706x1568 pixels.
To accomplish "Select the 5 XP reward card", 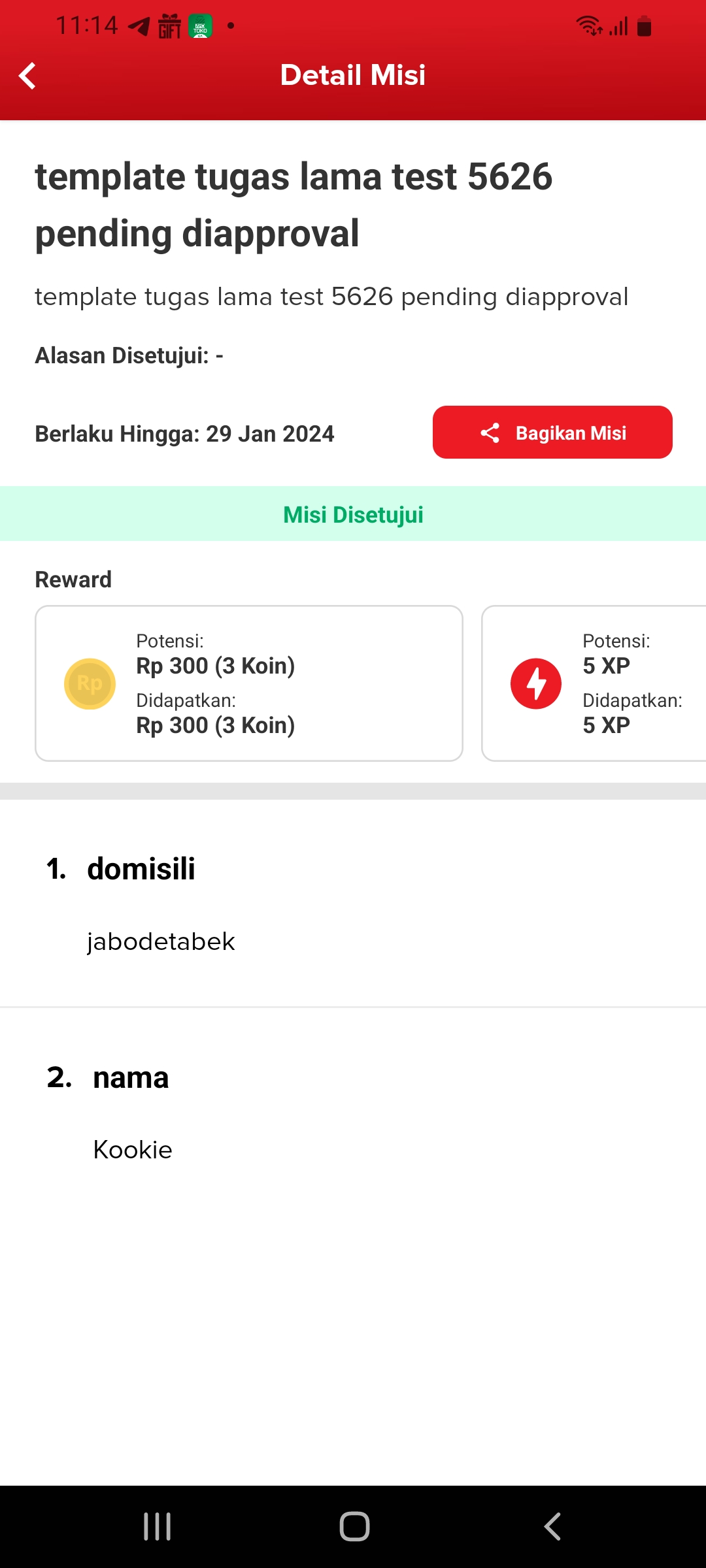I will tap(594, 683).
